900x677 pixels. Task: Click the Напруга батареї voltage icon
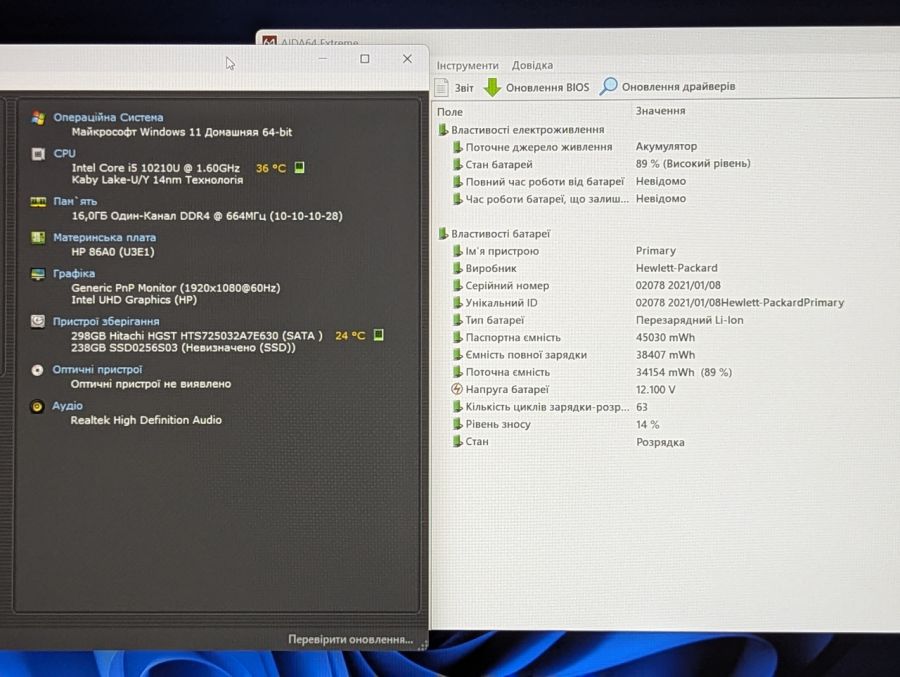click(457, 389)
